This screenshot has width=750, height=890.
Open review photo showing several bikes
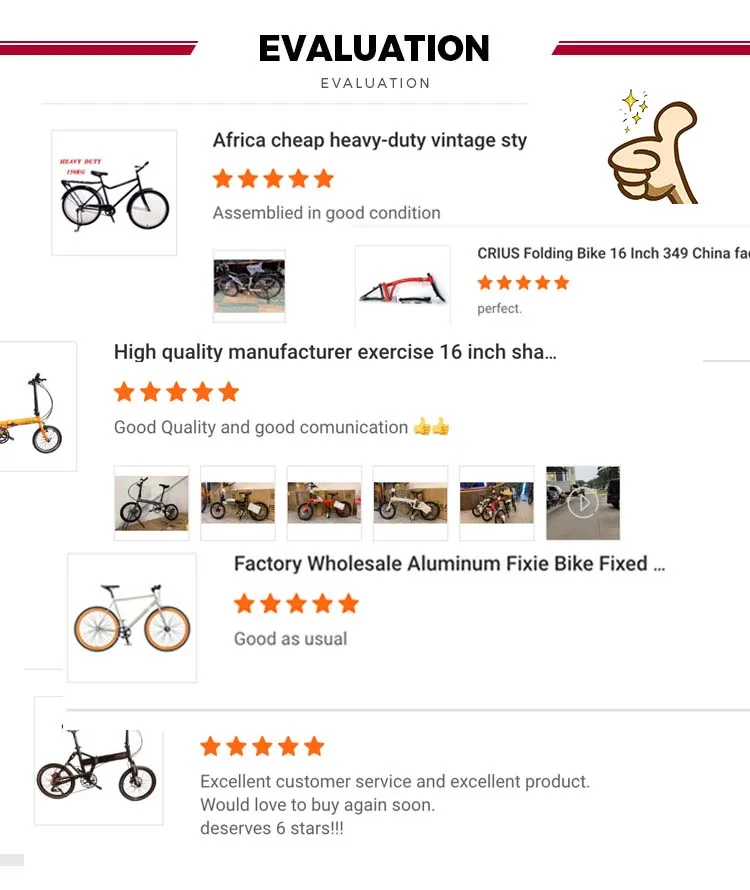pos(497,503)
